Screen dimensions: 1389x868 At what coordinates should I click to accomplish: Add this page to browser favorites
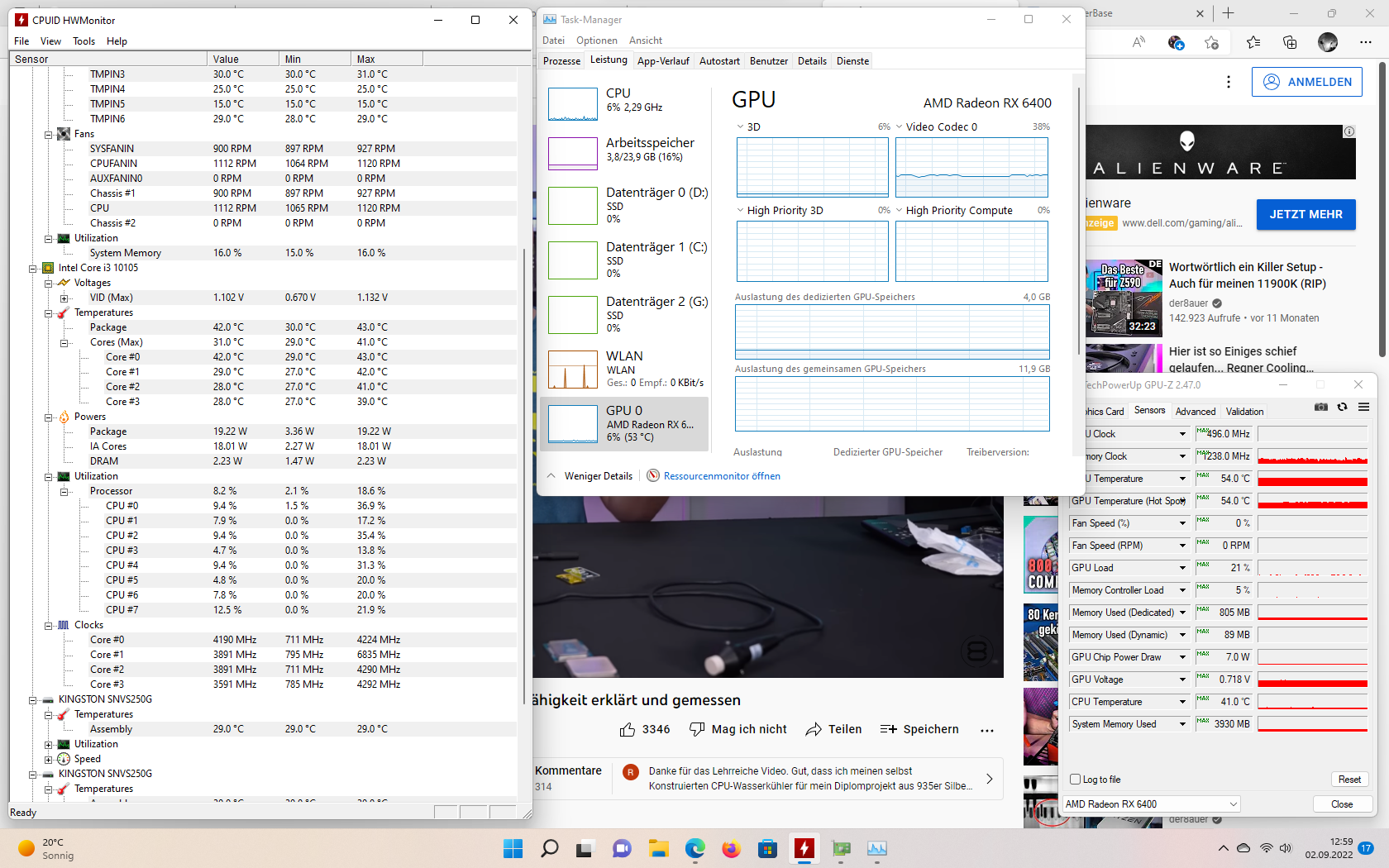pyautogui.click(x=1212, y=42)
